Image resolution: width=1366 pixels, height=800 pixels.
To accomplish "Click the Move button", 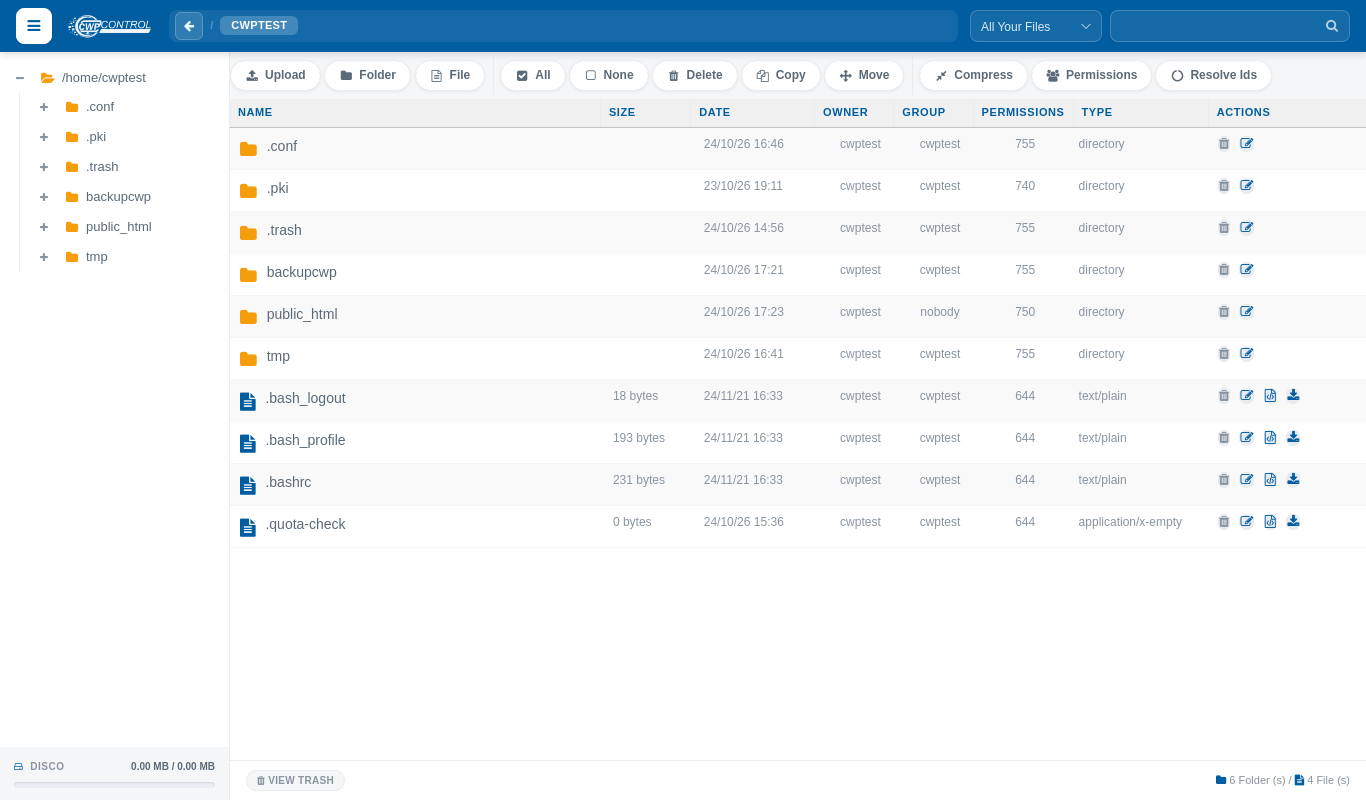I will (x=864, y=75).
